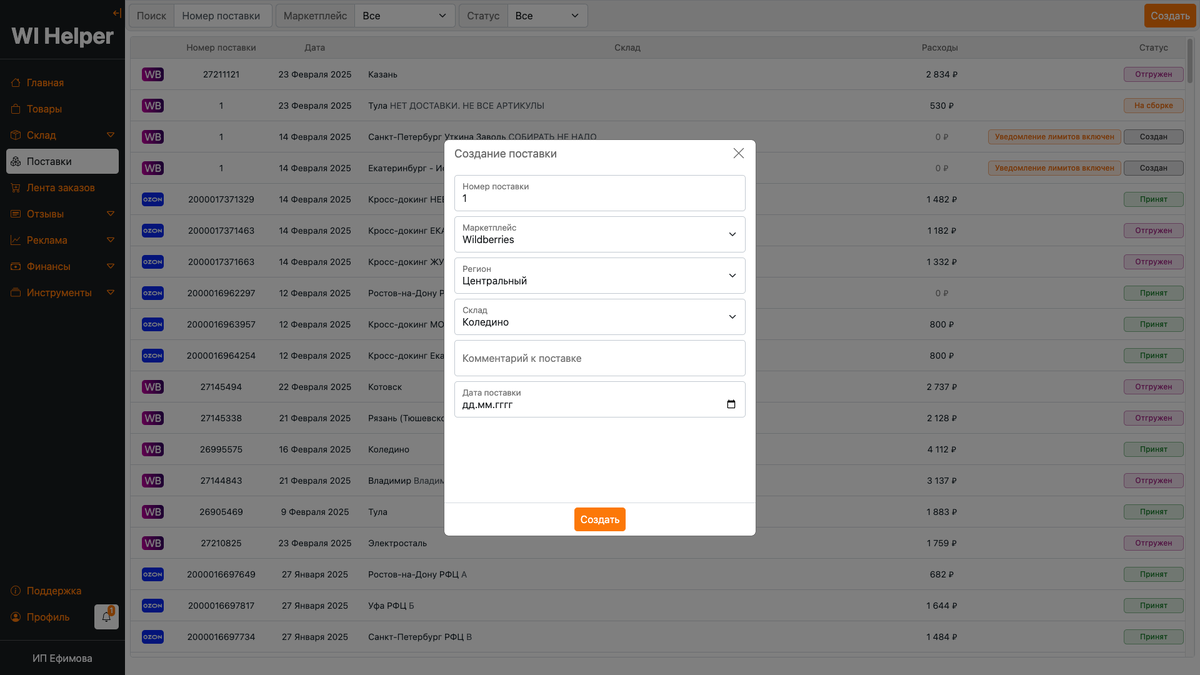Click OZON logo in row 2000016962297
1200x675 pixels.
pyautogui.click(x=153, y=293)
